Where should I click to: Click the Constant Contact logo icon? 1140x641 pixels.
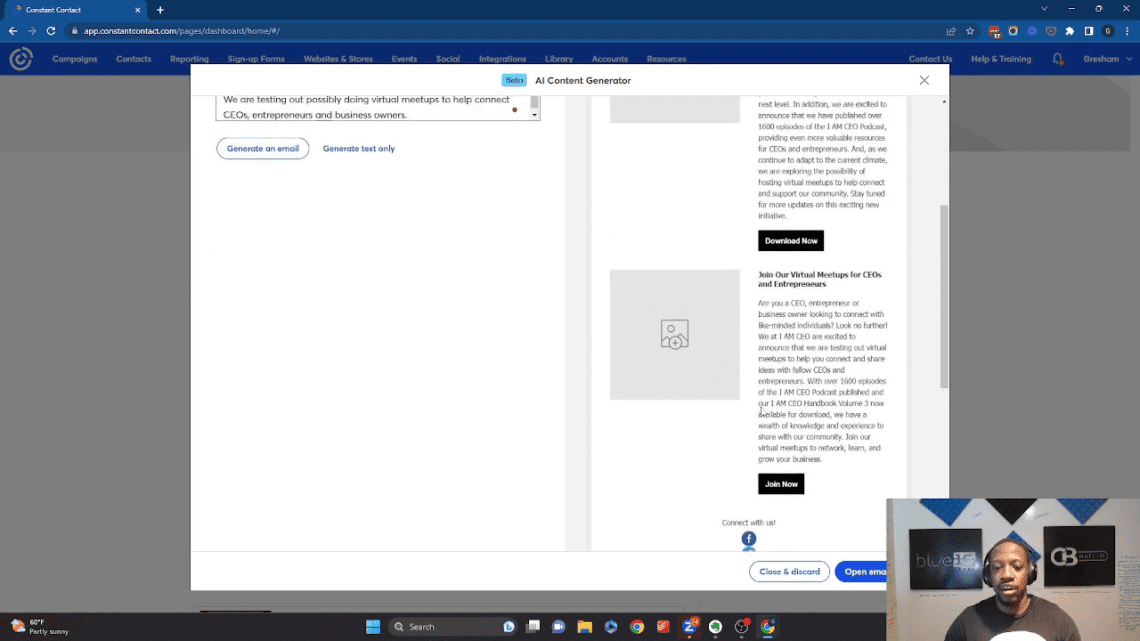tap(20, 58)
